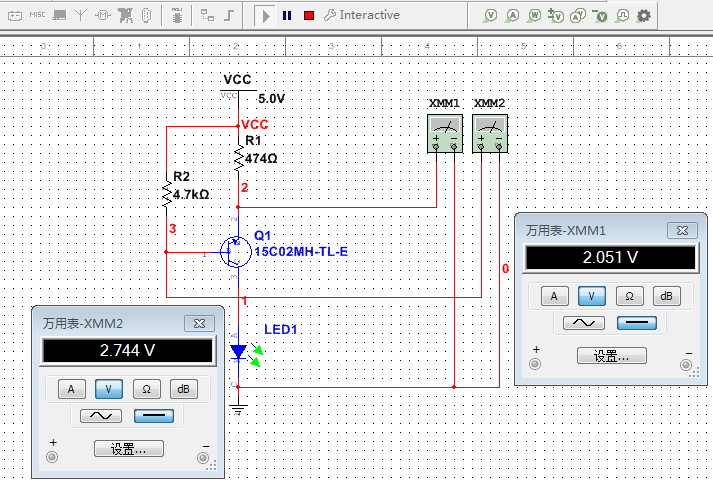
Task: Open the electromechanical motor component group
Action: (x=103, y=15)
